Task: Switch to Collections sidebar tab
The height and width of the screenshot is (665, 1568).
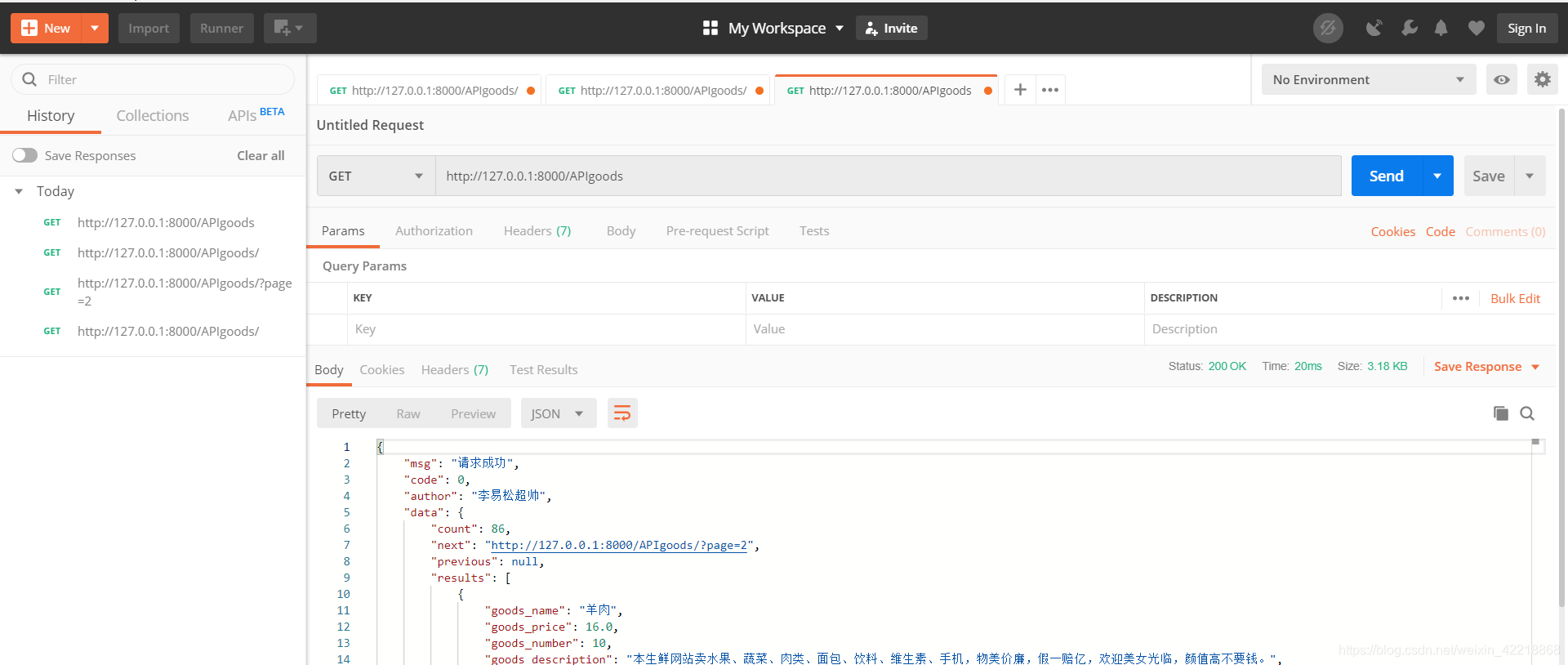Action: tap(153, 116)
